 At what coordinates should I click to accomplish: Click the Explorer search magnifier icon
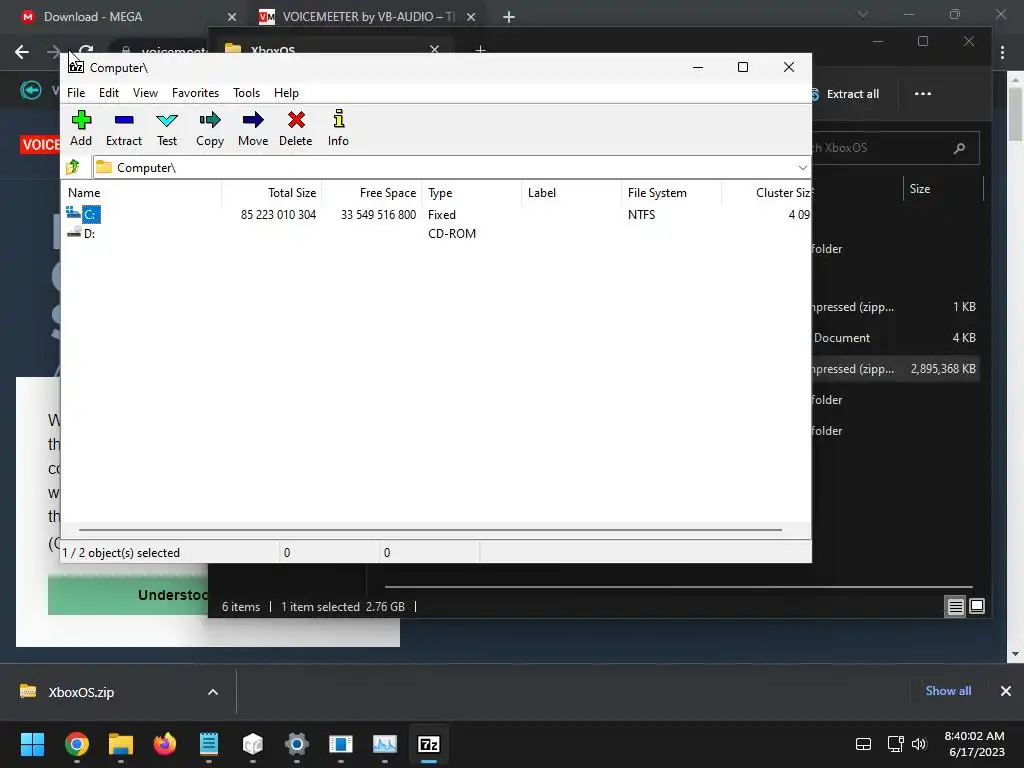click(x=959, y=148)
